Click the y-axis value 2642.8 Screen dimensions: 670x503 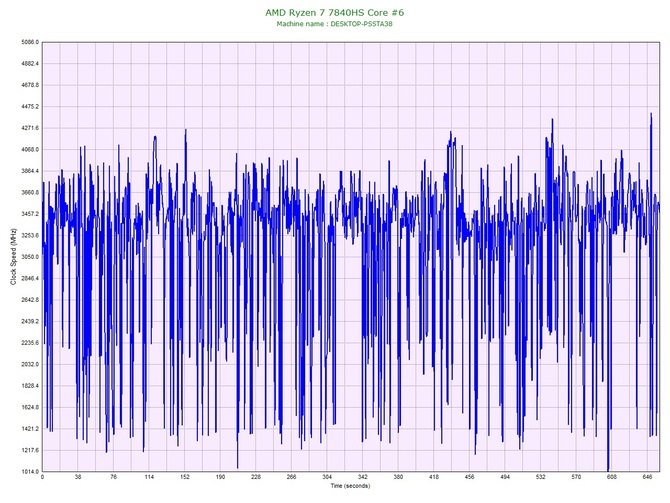point(30,300)
